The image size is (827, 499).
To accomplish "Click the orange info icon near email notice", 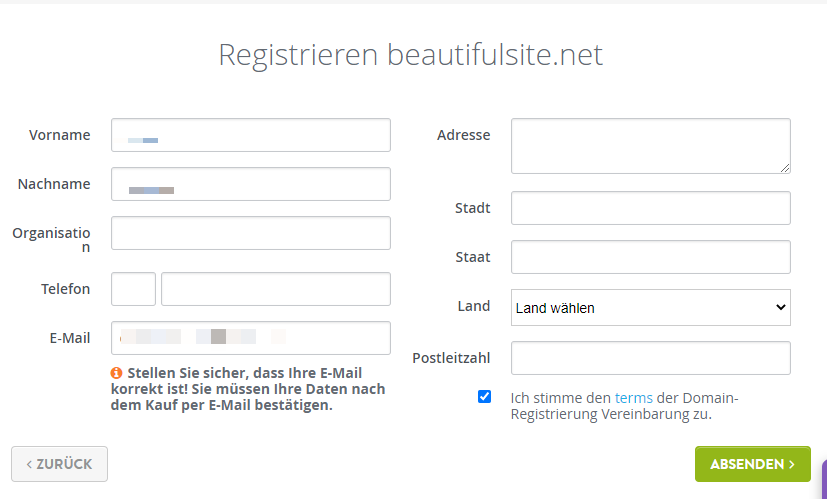I will [x=116, y=373].
